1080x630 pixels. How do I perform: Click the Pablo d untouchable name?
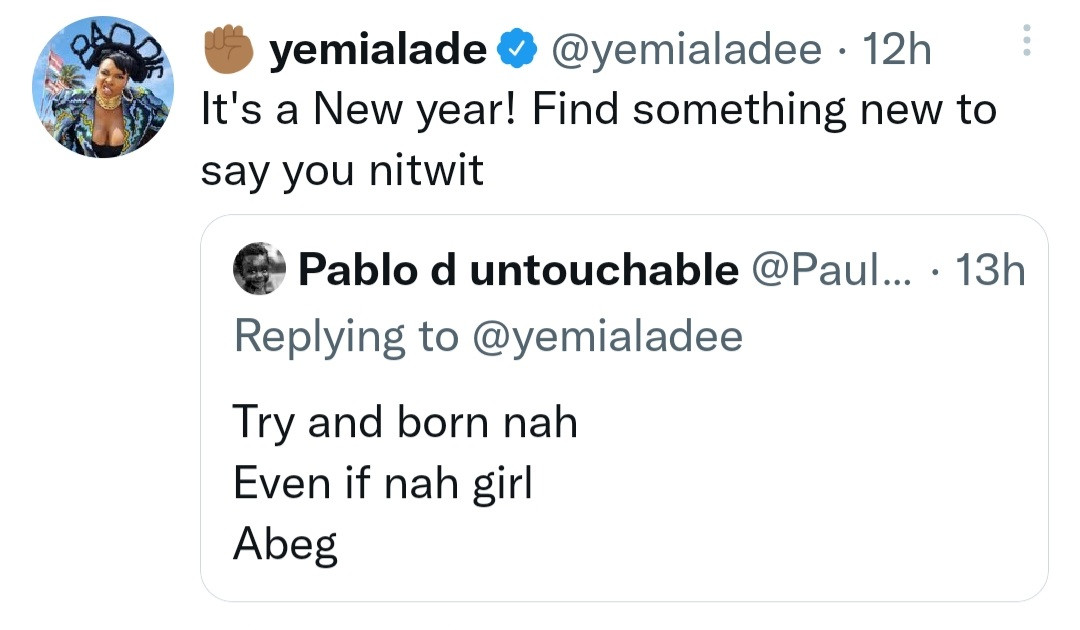click(518, 270)
